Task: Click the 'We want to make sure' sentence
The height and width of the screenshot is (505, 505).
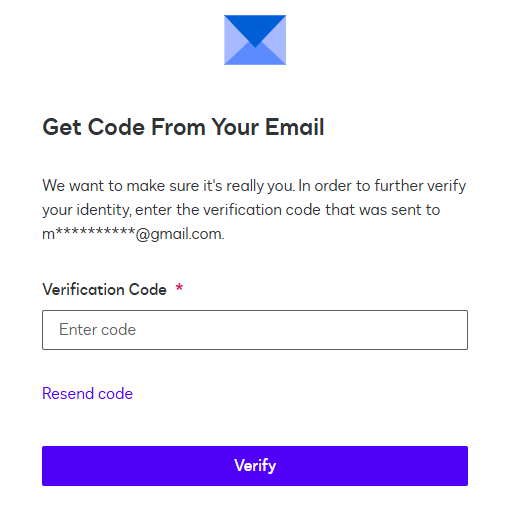Action: (x=169, y=186)
